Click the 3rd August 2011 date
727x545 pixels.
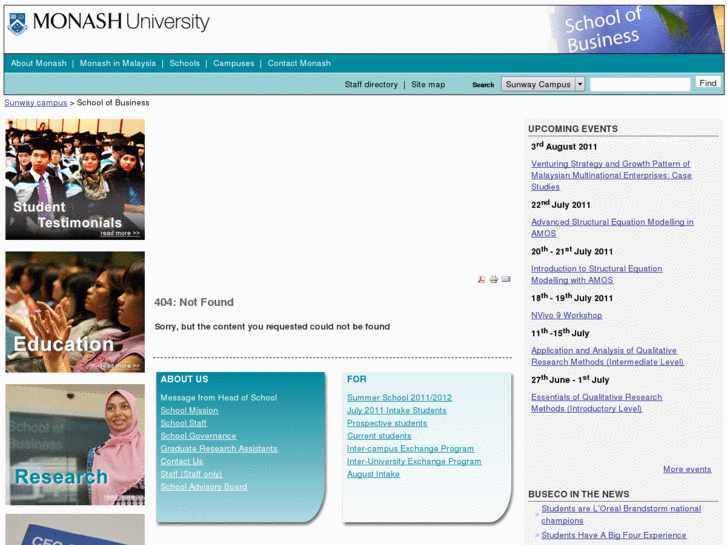[x=564, y=146]
